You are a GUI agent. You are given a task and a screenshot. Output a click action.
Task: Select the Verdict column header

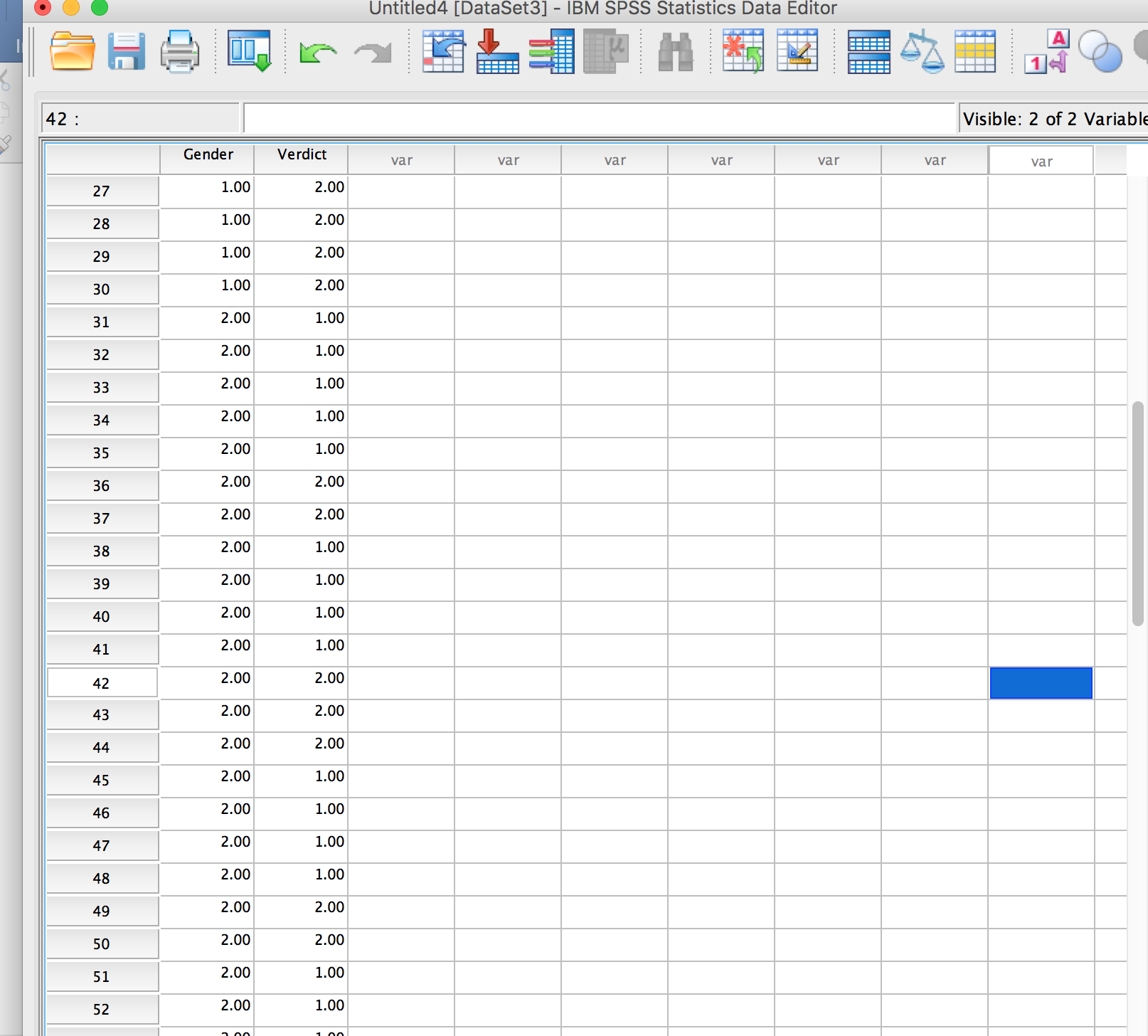point(300,154)
